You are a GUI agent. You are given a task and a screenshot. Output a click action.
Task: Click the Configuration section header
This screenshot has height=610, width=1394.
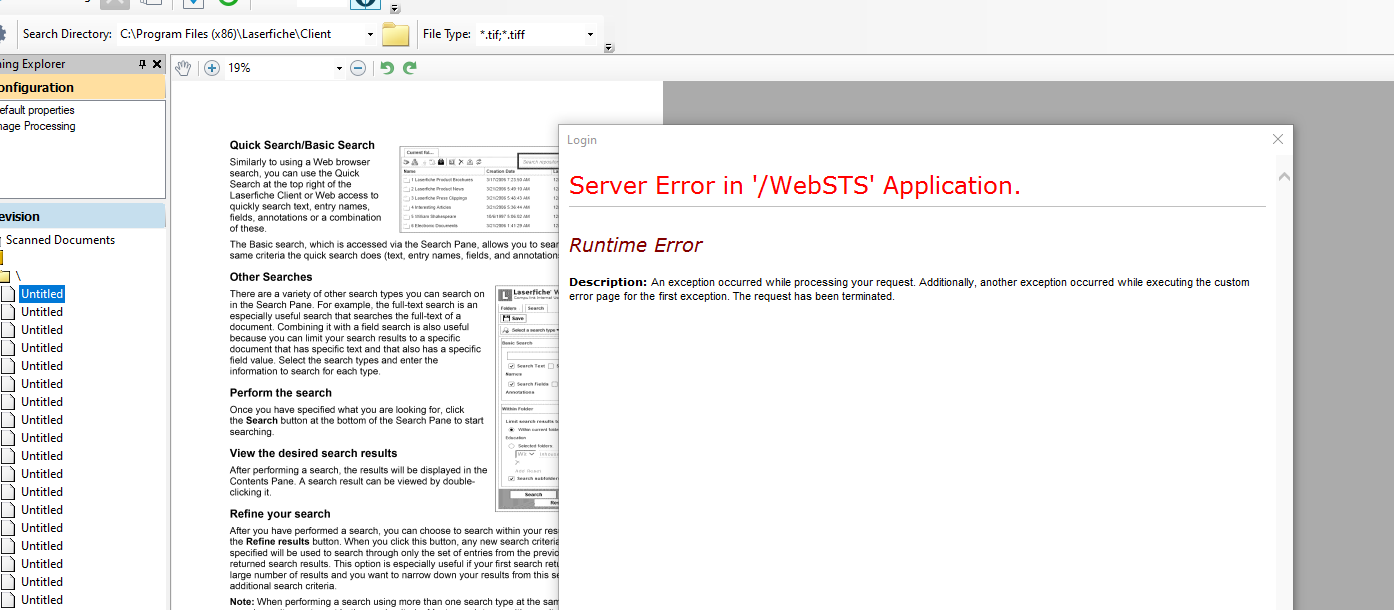[x=83, y=88]
